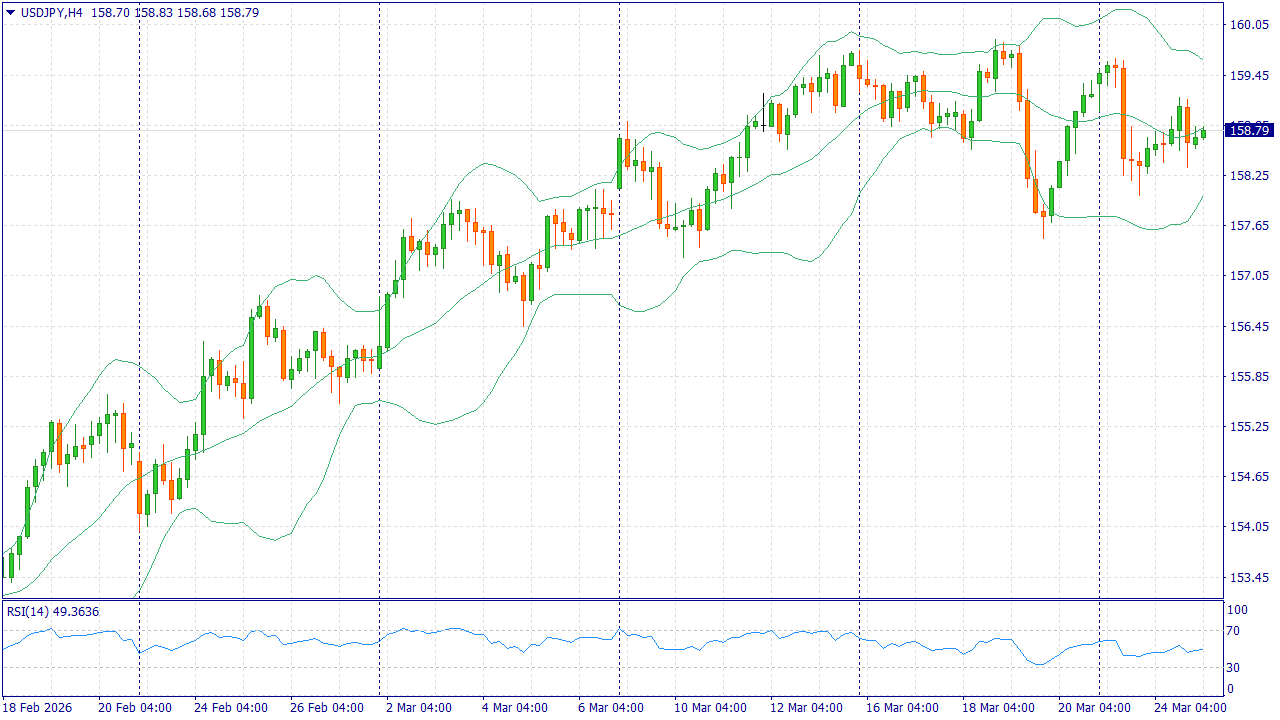Image resolution: width=1280 pixels, height=720 pixels.
Task: Click the 12 Mar 04:00 time label
Action: [806, 708]
